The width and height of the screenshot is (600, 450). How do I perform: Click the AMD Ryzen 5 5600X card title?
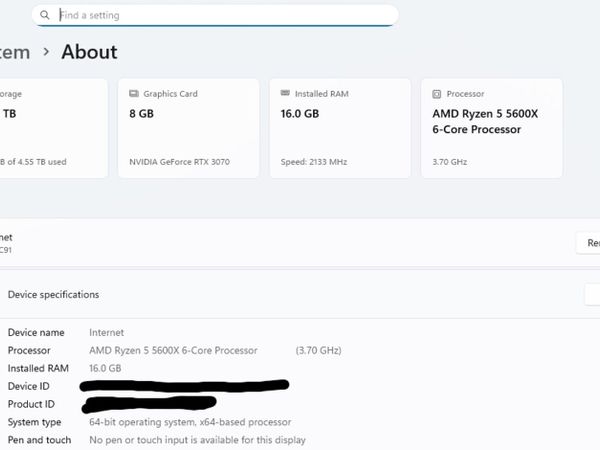coord(485,121)
